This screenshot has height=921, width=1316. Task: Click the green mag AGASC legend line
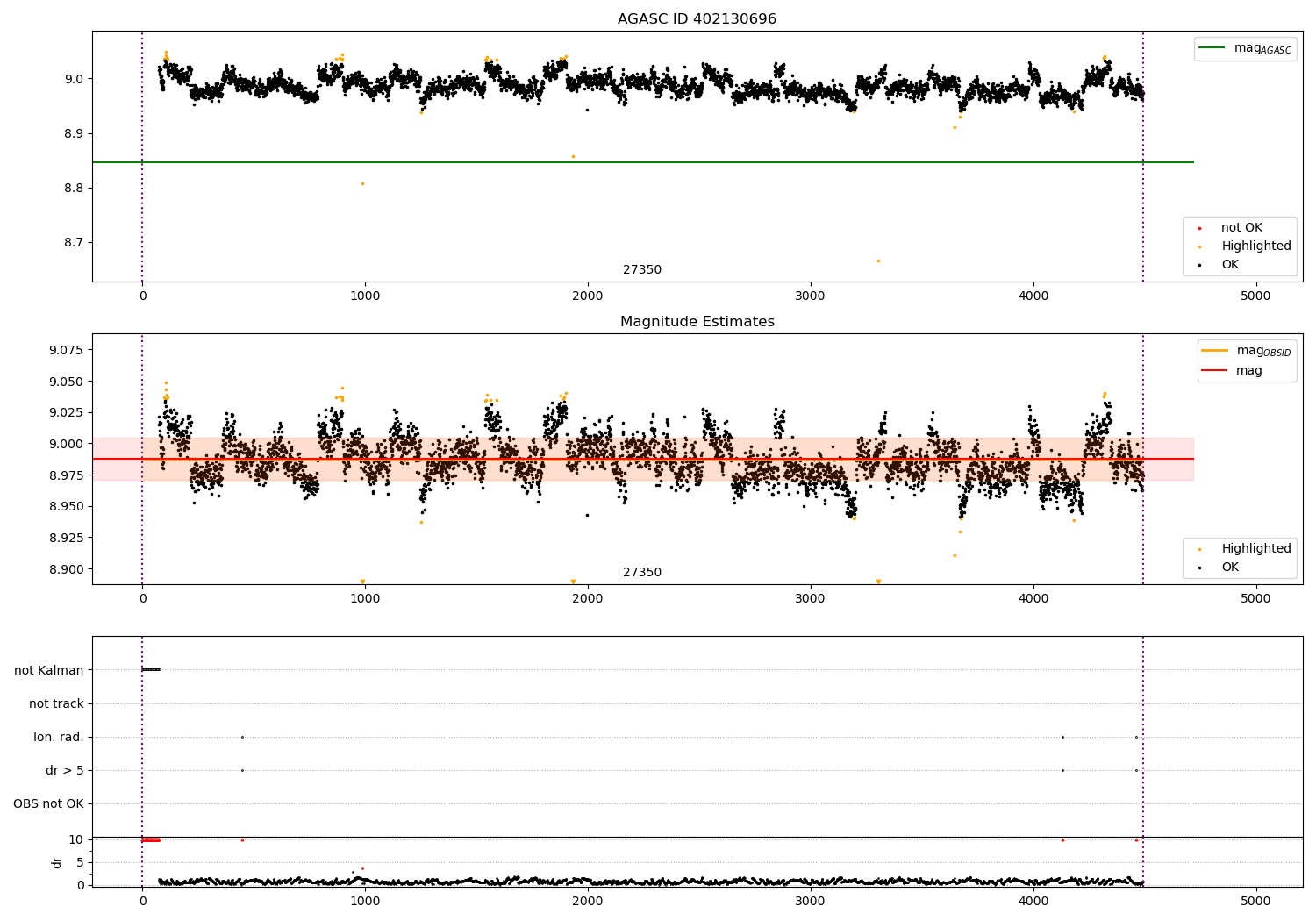point(1212,48)
